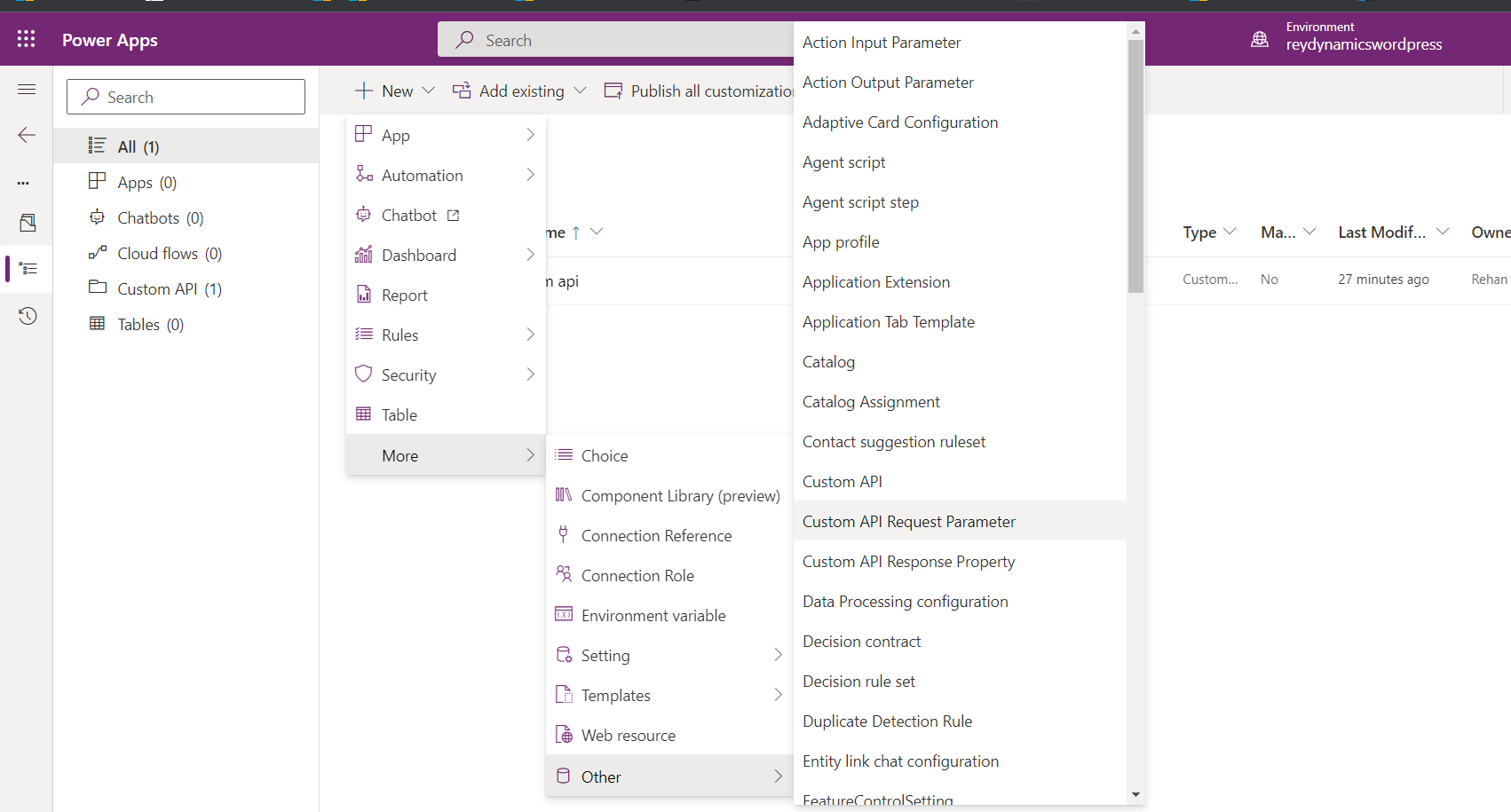This screenshot has height=812, width=1511.
Task: Click the scroll down arrow in list
Action: pyautogui.click(x=1135, y=795)
